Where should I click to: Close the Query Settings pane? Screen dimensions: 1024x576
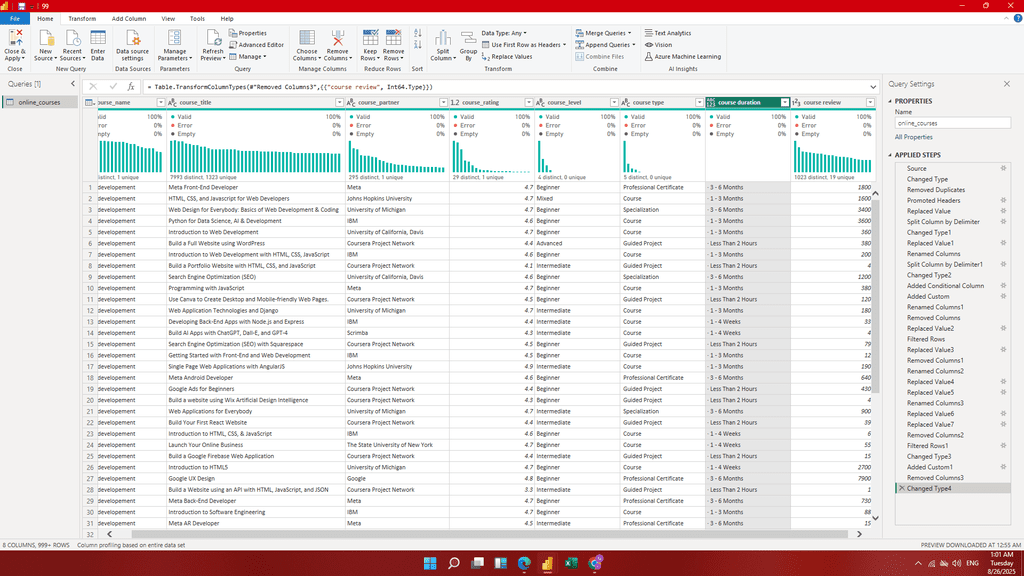(x=1006, y=84)
